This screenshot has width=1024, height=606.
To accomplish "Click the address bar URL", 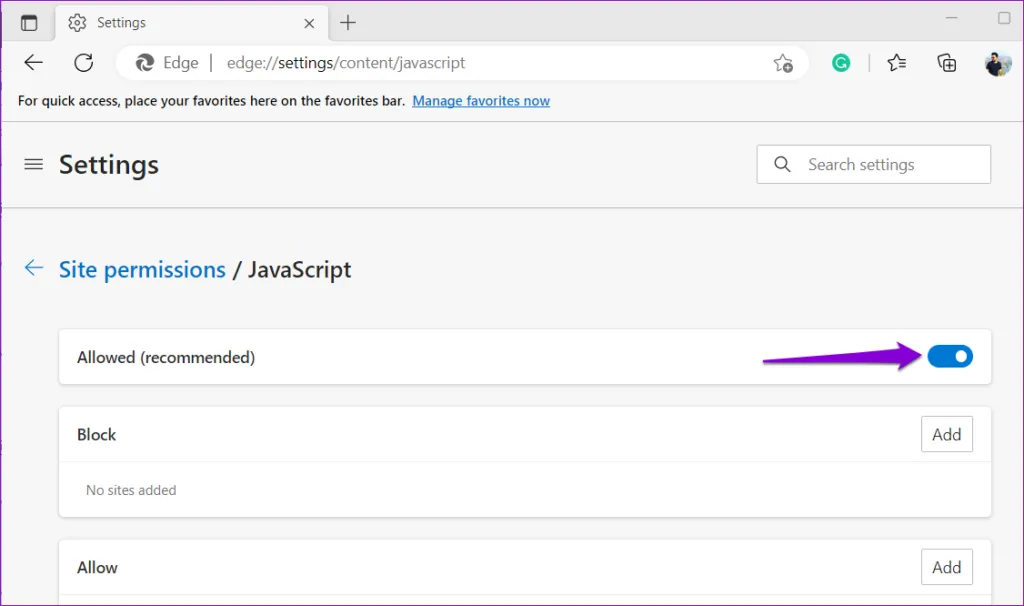I will click(x=346, y=63).
